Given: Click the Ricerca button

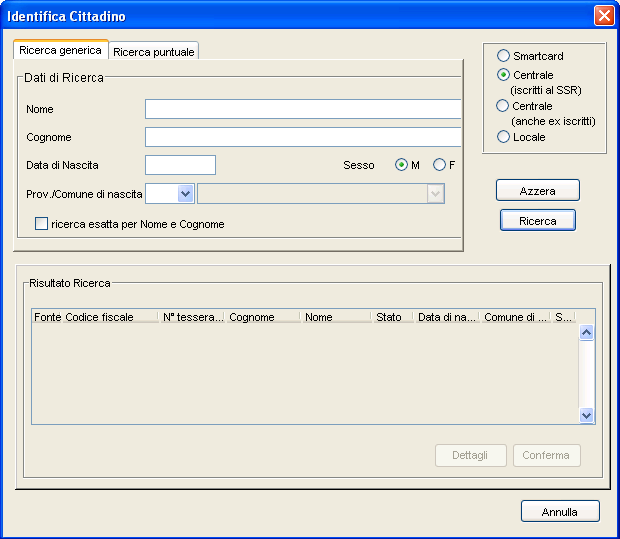Looking at the screenshot, I should click(x=537, y=221).
